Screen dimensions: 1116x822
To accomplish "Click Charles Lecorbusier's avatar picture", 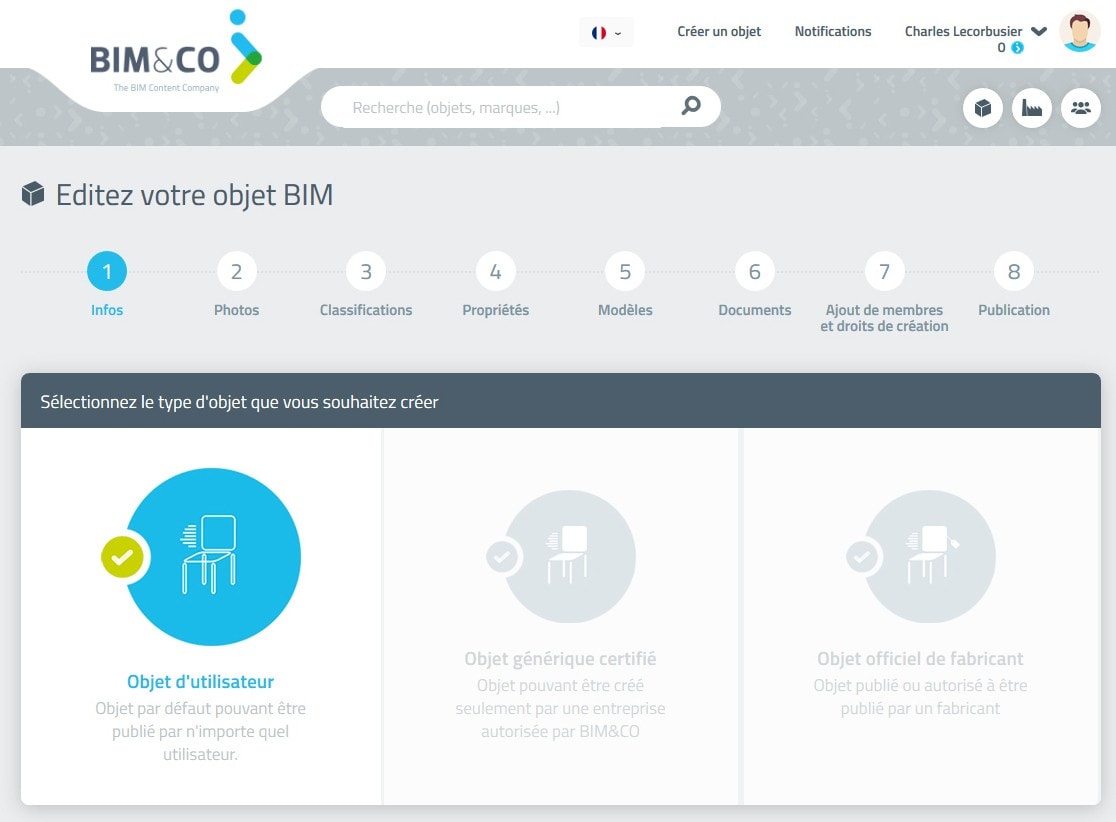I will click(1079, 32).
